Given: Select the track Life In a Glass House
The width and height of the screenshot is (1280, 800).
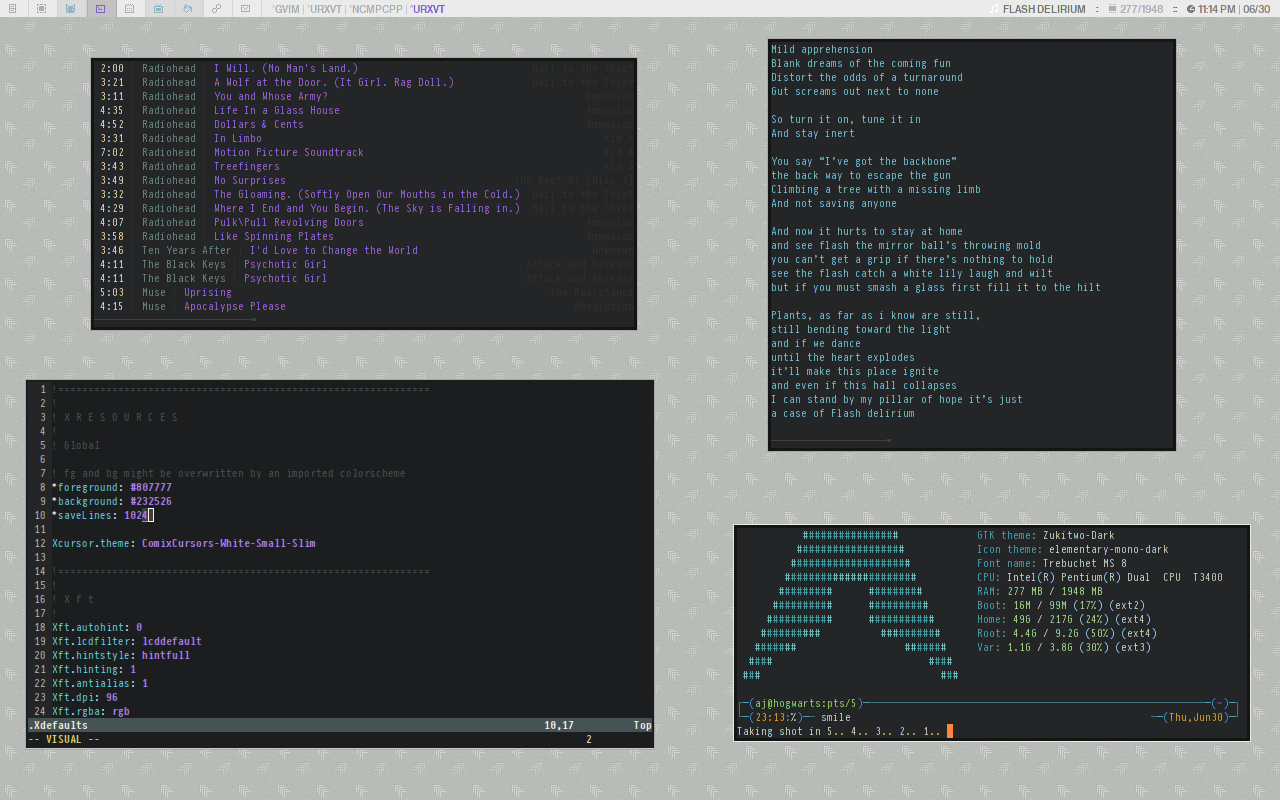Looking at the screenshot, I should pos(277,110).
